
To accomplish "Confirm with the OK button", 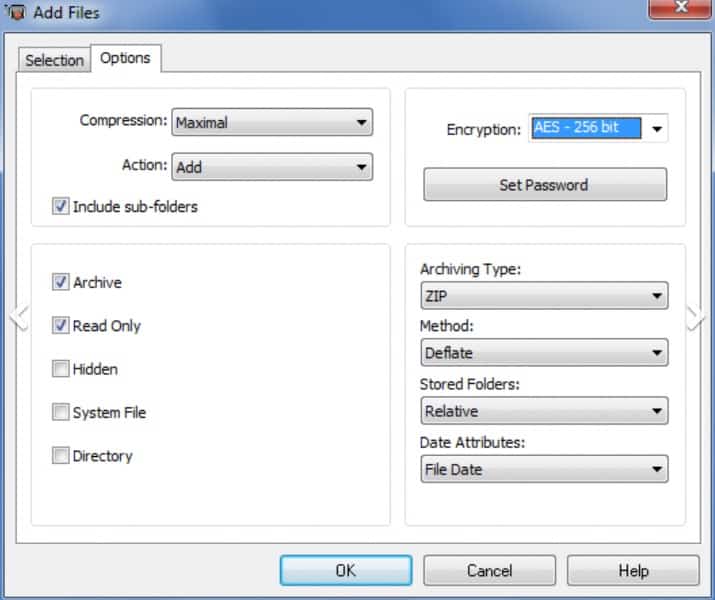I will 345,570.
